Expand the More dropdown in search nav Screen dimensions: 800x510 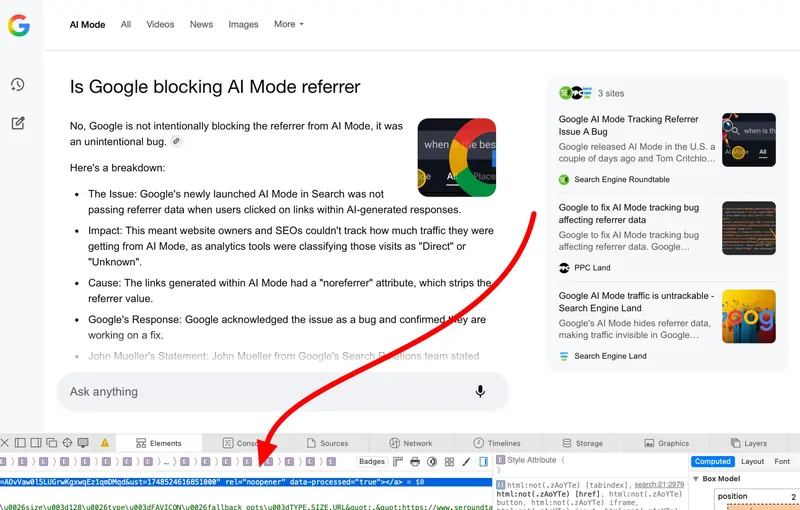(289, 24)
